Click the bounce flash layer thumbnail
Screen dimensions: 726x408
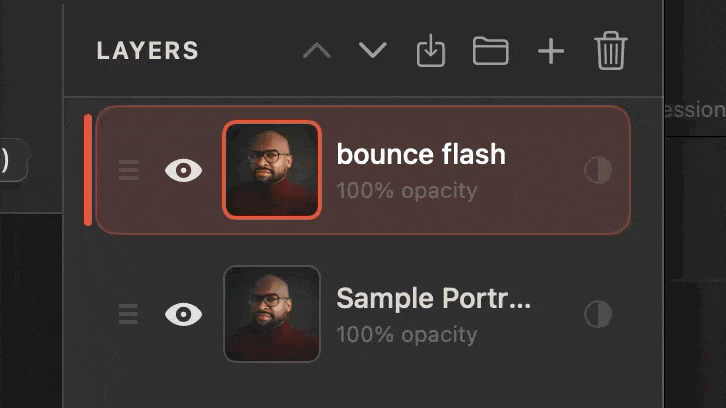point(272,170)
